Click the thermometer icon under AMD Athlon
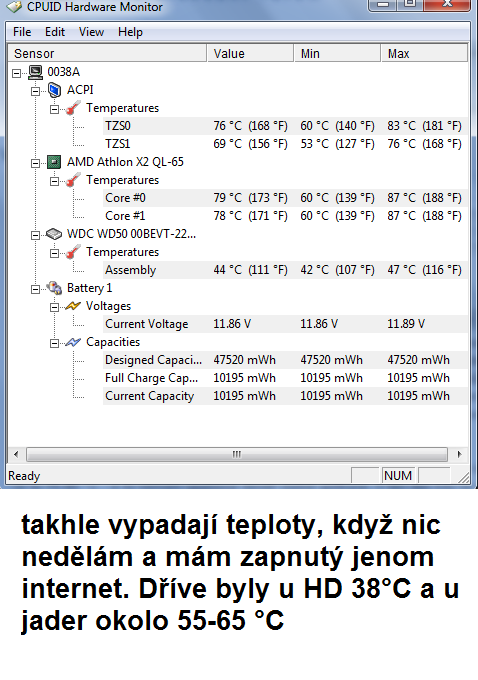This screenshot has width=478, height=680. click(x=73, y=180)
